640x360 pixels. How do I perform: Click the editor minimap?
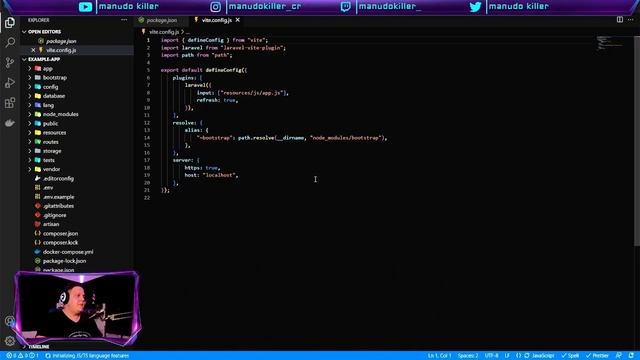click(610, 43)
